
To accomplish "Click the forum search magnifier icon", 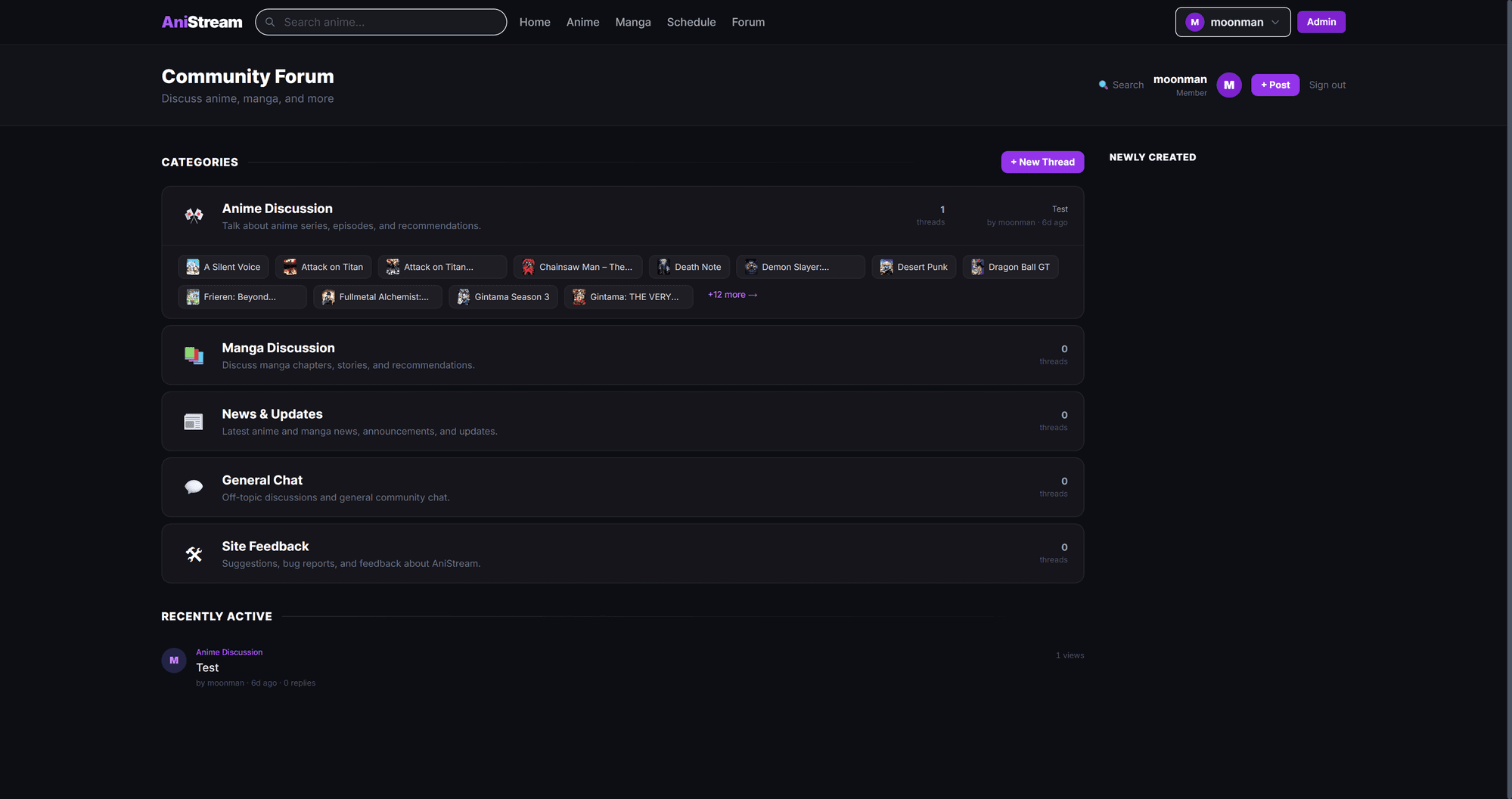I will pos(1104,85).
